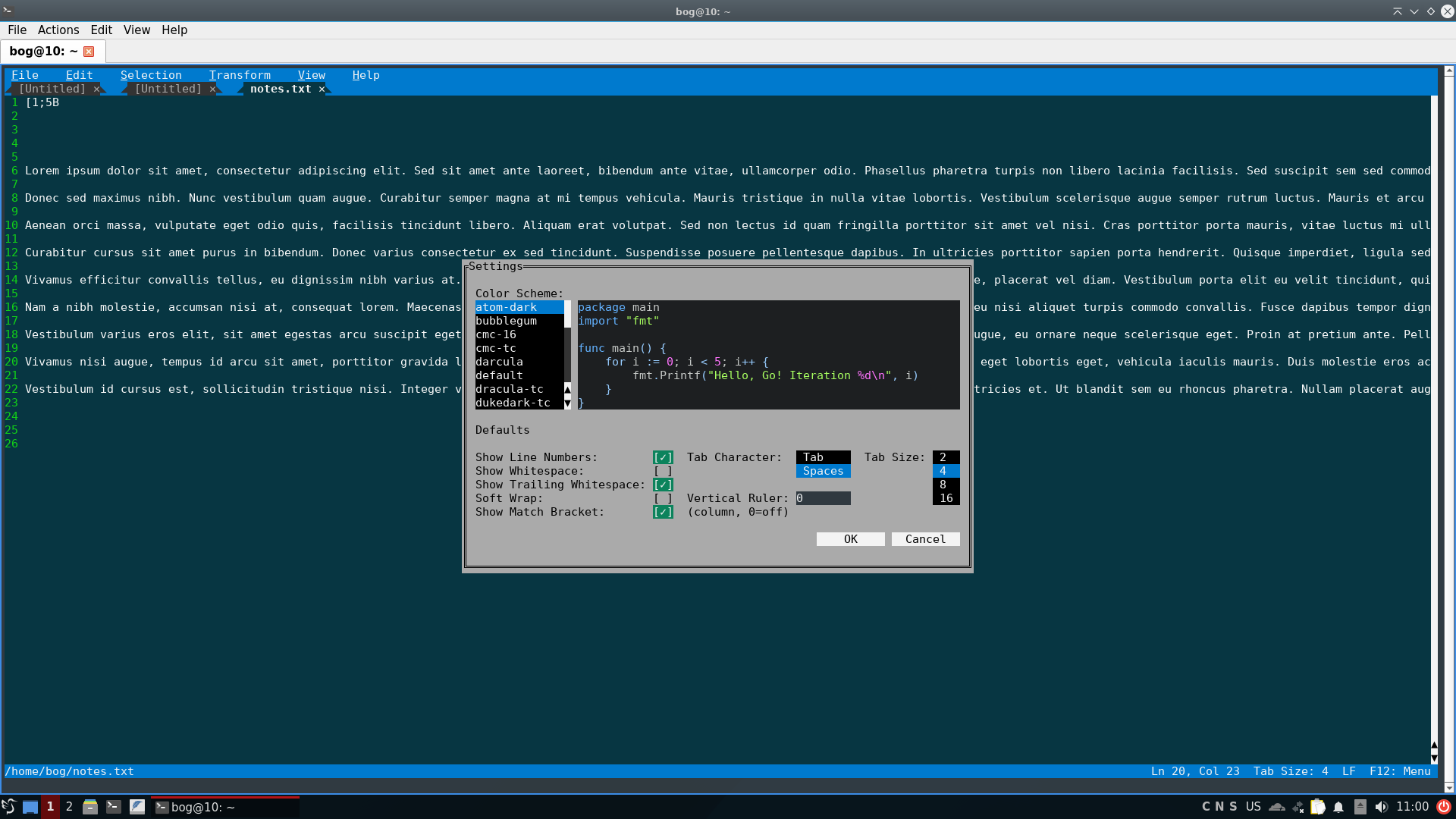Switch to workspace 1
This screenshot has width=1456, height=819.
coord(50,807)
